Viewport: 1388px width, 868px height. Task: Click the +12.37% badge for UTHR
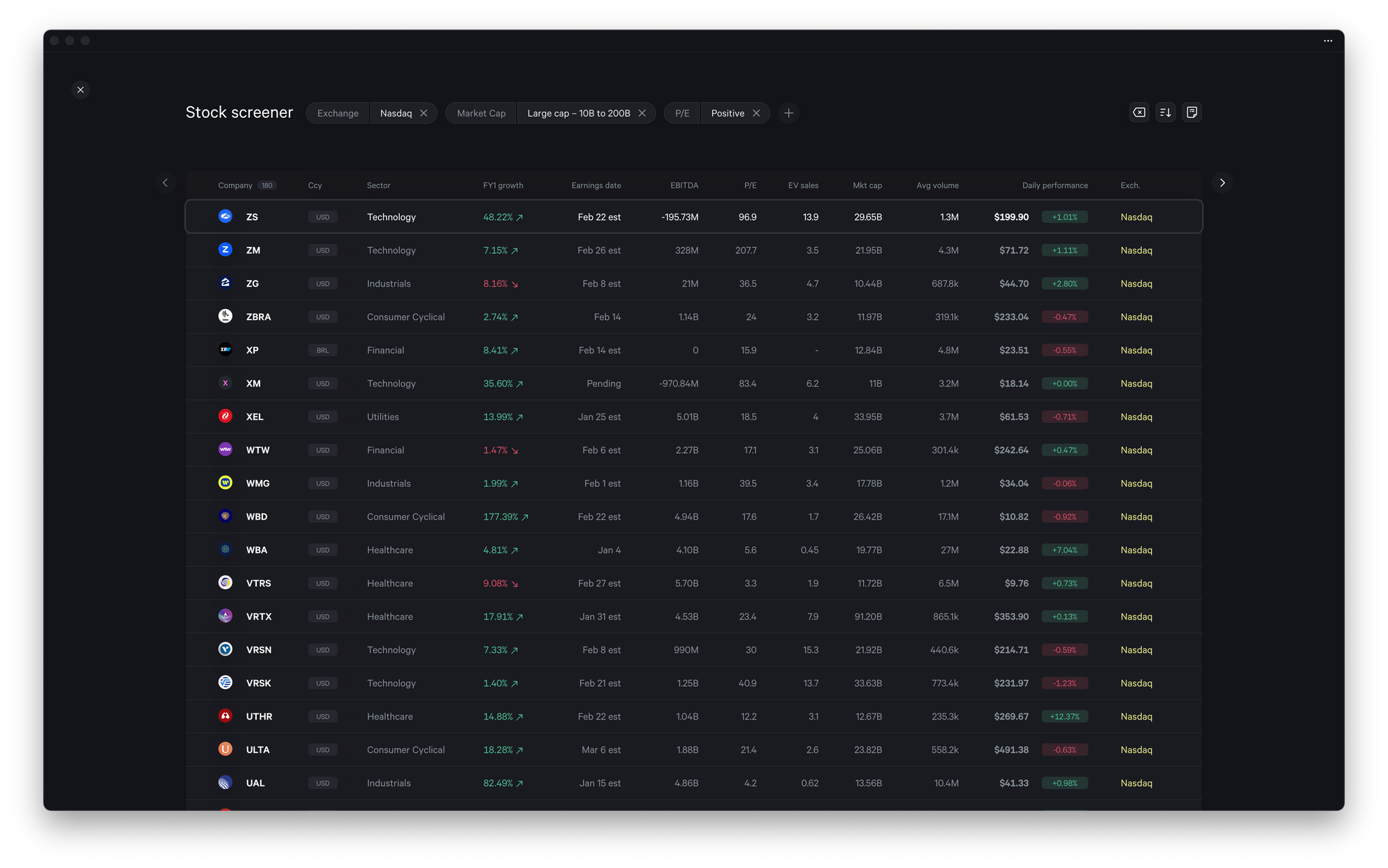click(x=1065, y=716)
